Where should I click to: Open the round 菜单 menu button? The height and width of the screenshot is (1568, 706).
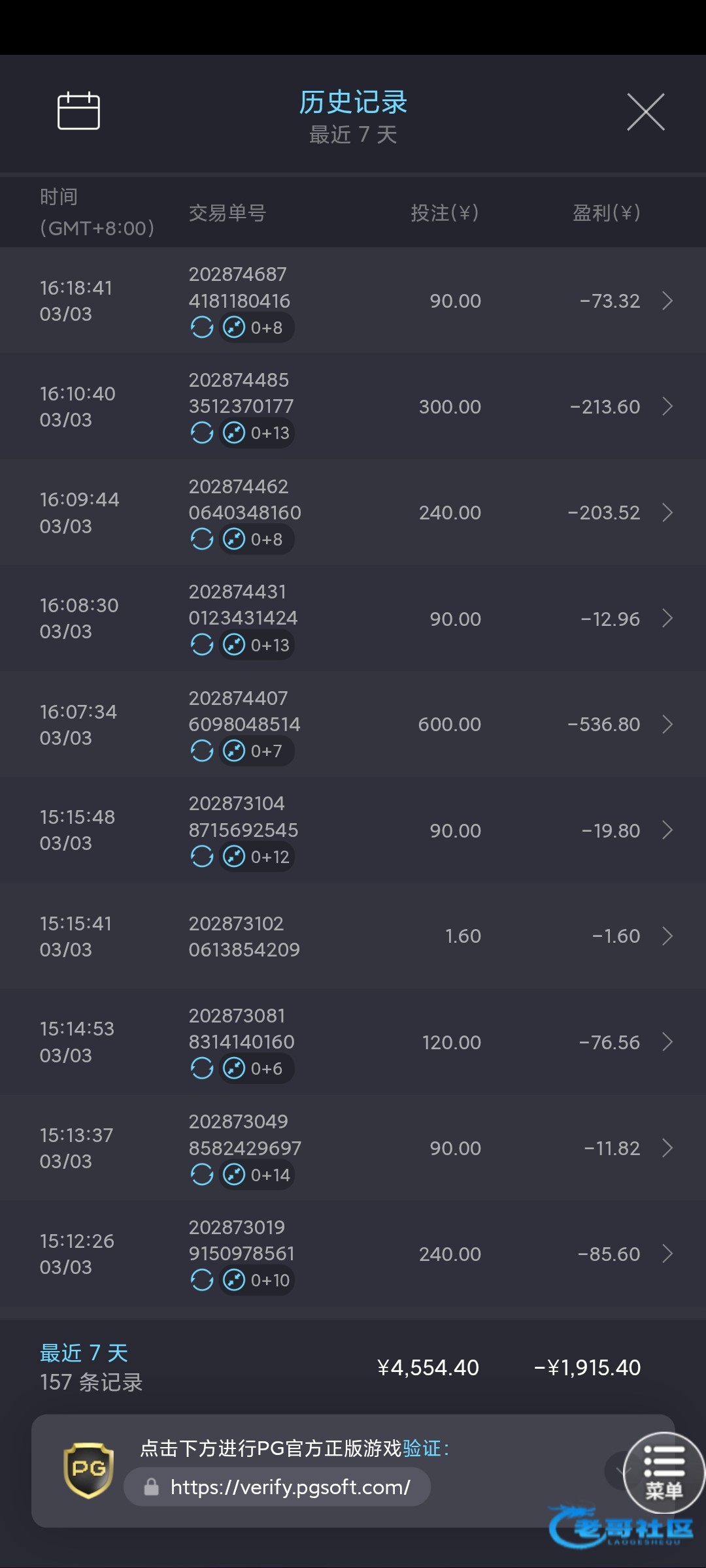664,1473
